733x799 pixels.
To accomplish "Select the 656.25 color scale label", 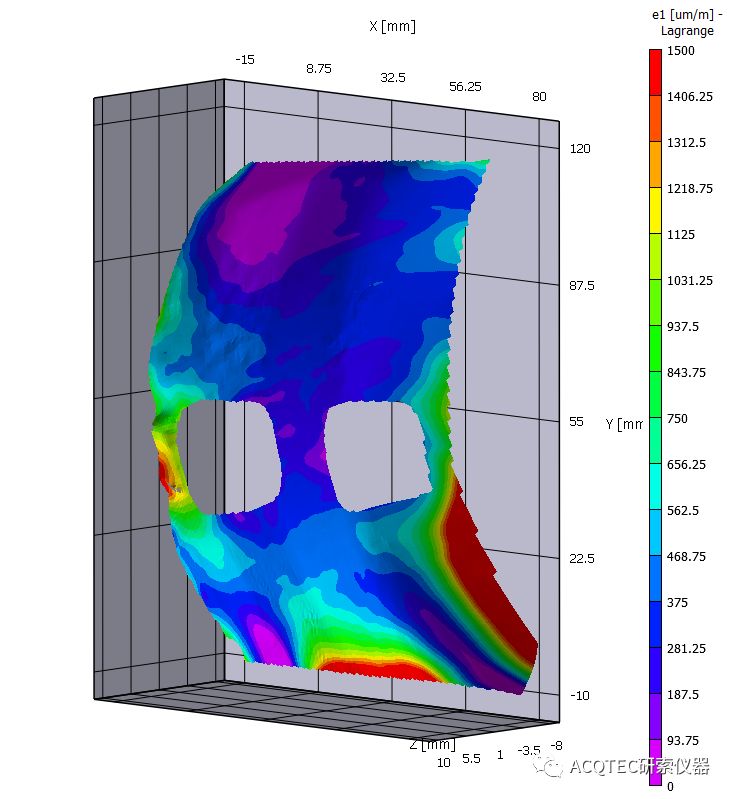I will 686,465.
